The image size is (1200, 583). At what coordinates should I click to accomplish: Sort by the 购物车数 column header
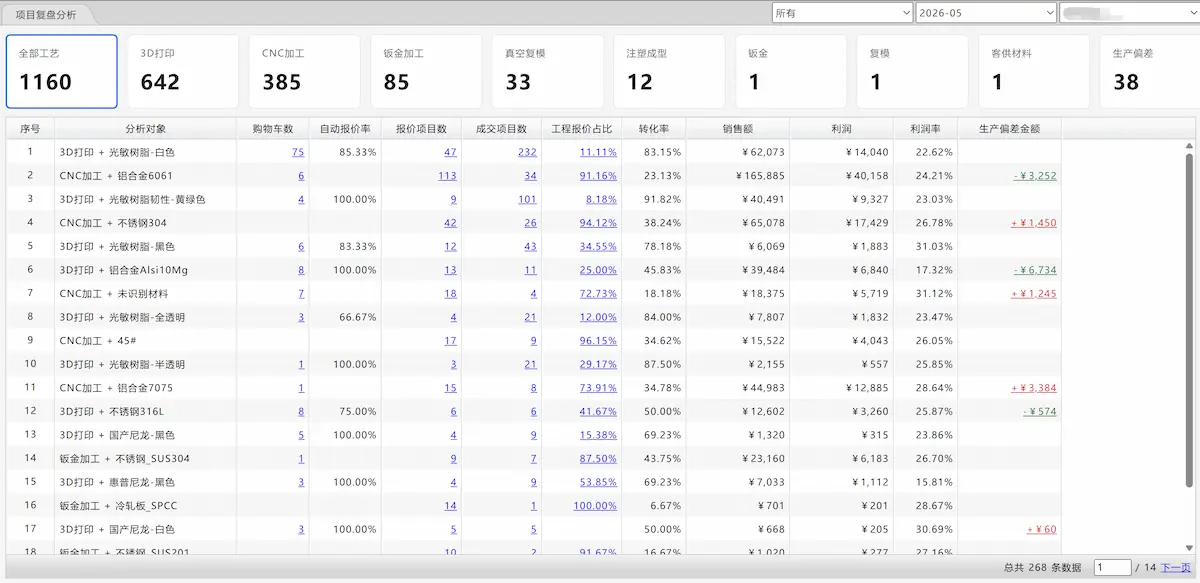point(273,129)
